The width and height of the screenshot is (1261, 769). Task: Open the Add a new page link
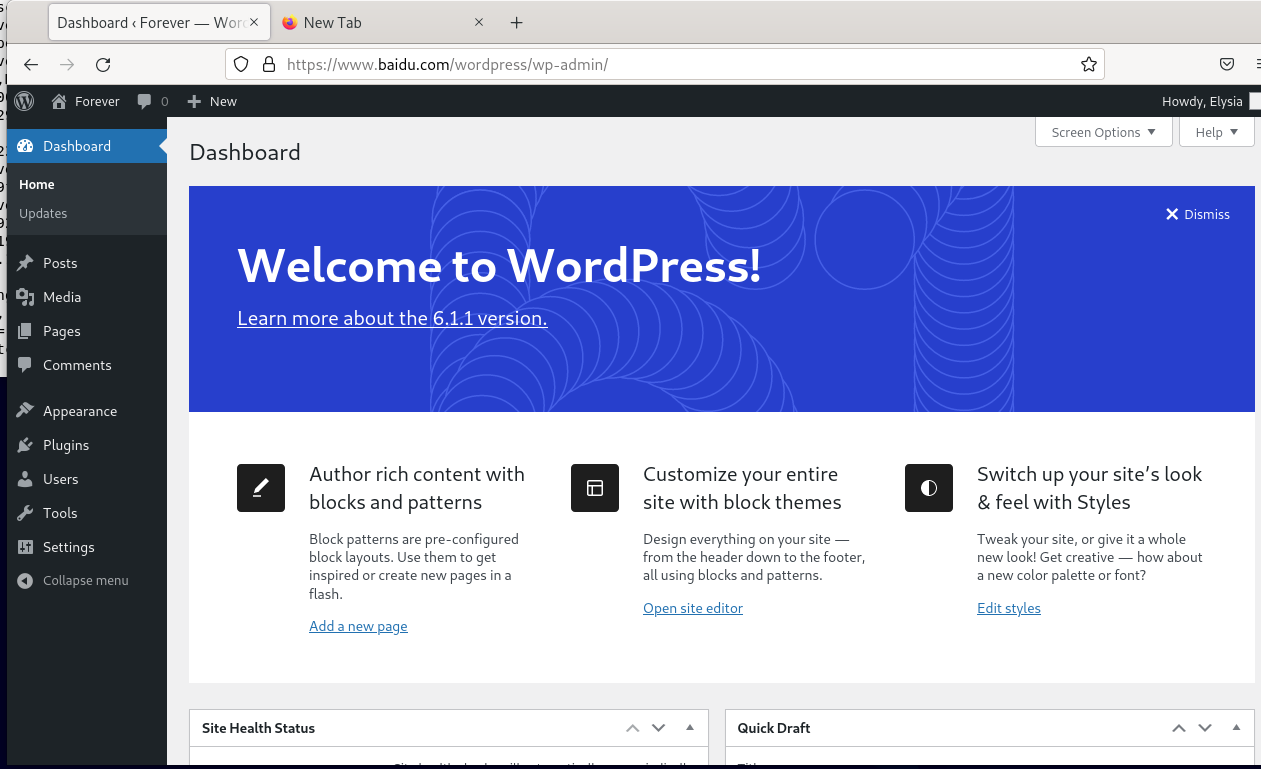click(x=358, y=626)
